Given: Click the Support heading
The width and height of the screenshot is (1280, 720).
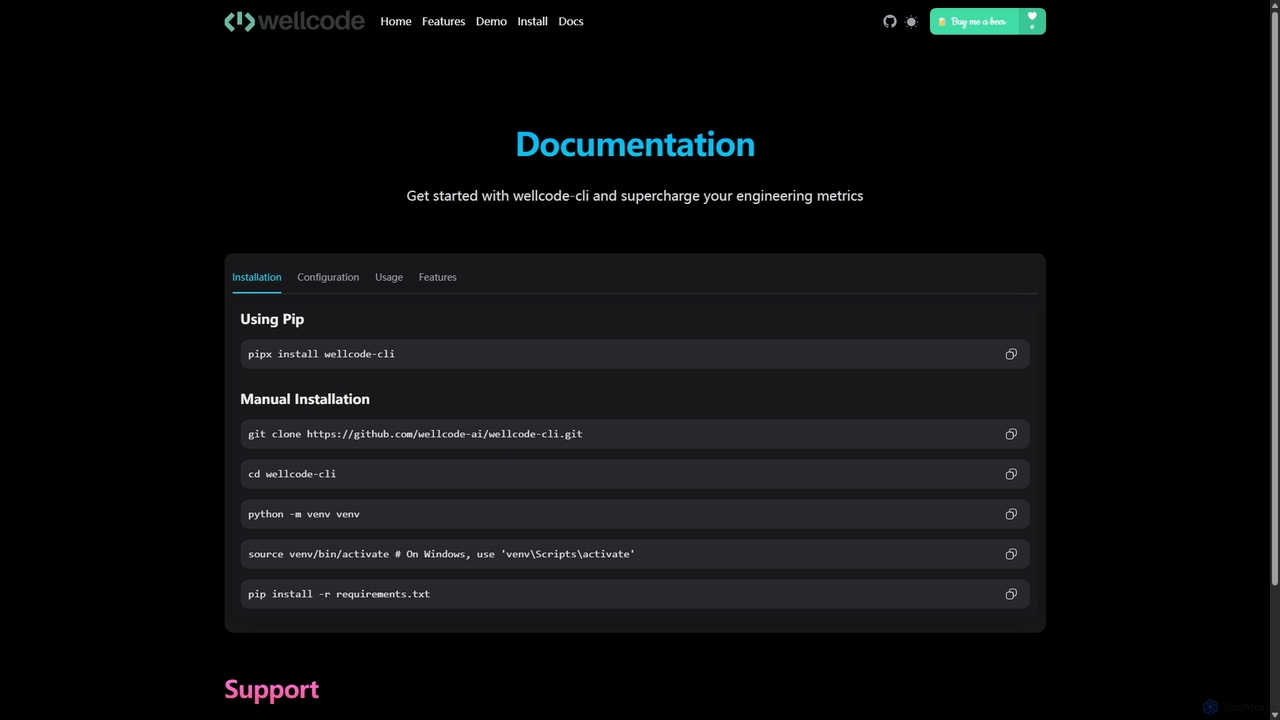Looking at the screenshot, I should click(271, 689).
